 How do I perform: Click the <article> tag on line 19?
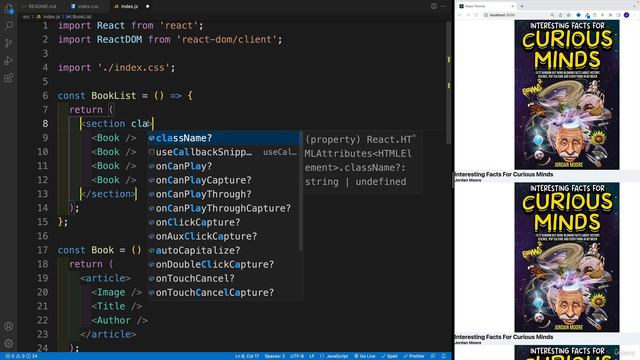(x=105, y=278)
